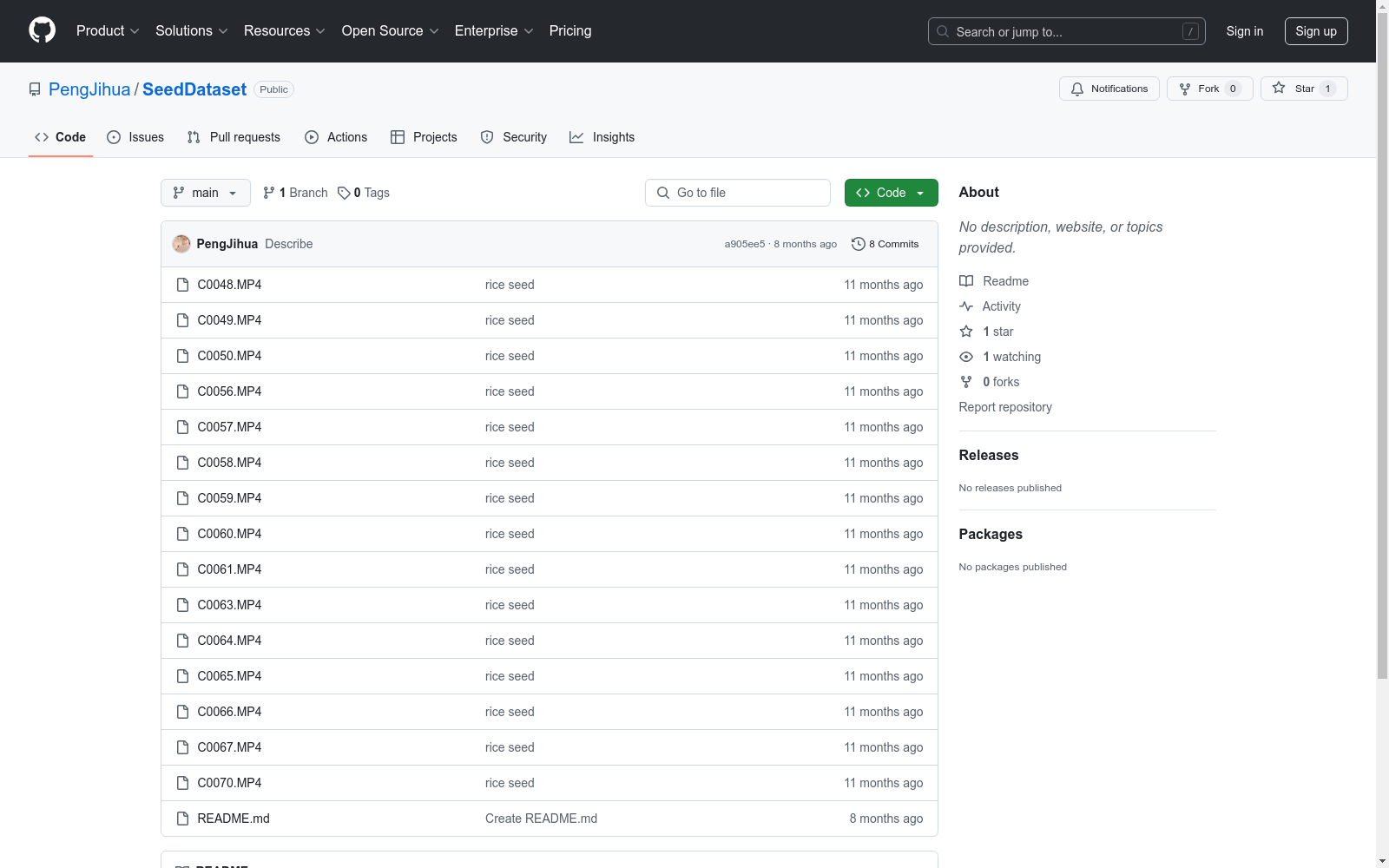
Task: Switch to the Issues tab
Action: click(135, 137)
